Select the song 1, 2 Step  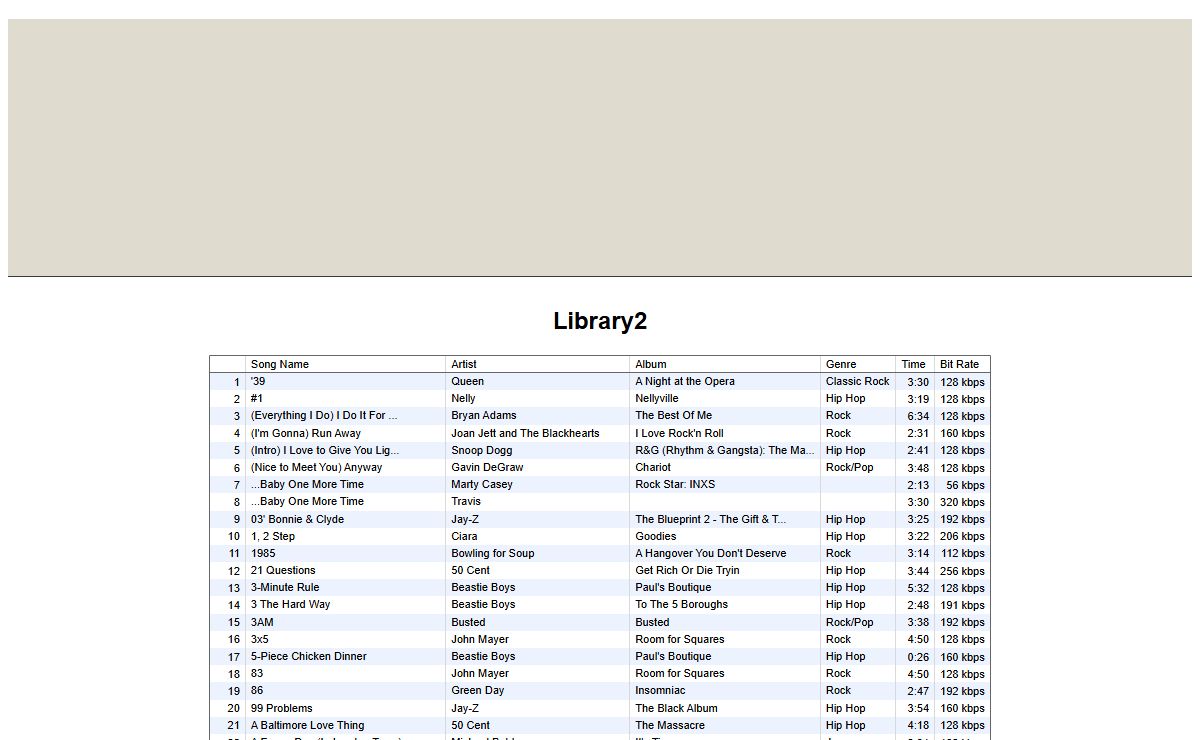[x=273, y=536]
